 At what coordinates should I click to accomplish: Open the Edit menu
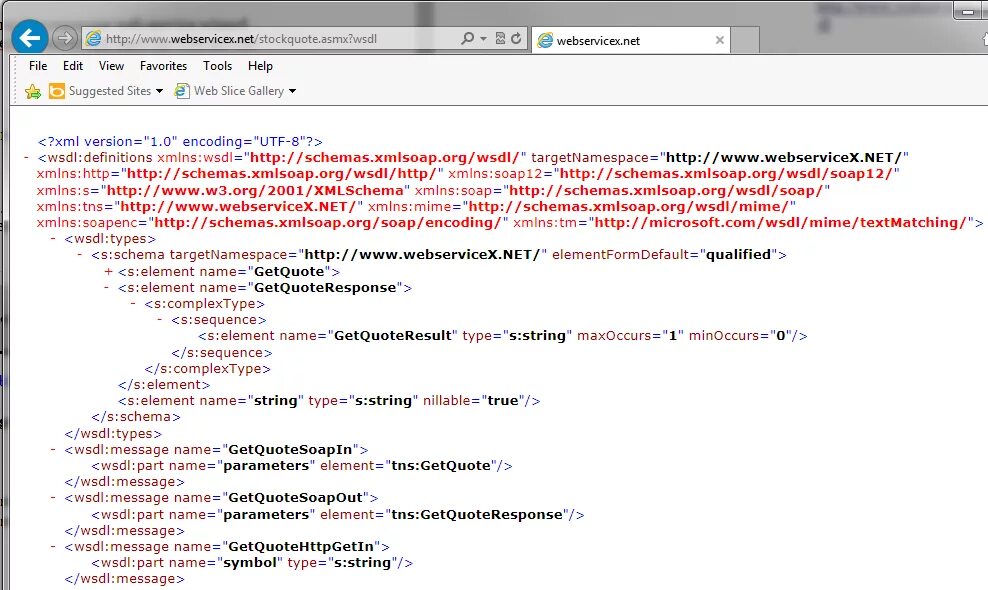point(72,66)
